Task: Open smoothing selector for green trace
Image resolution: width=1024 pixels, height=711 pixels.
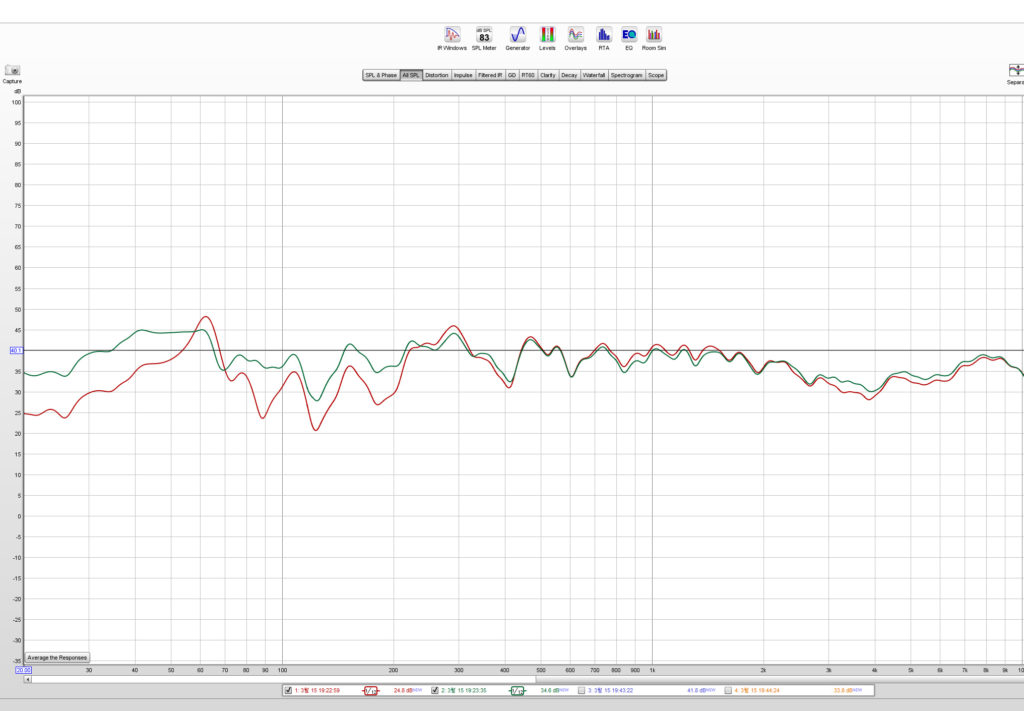Action: 517,690
